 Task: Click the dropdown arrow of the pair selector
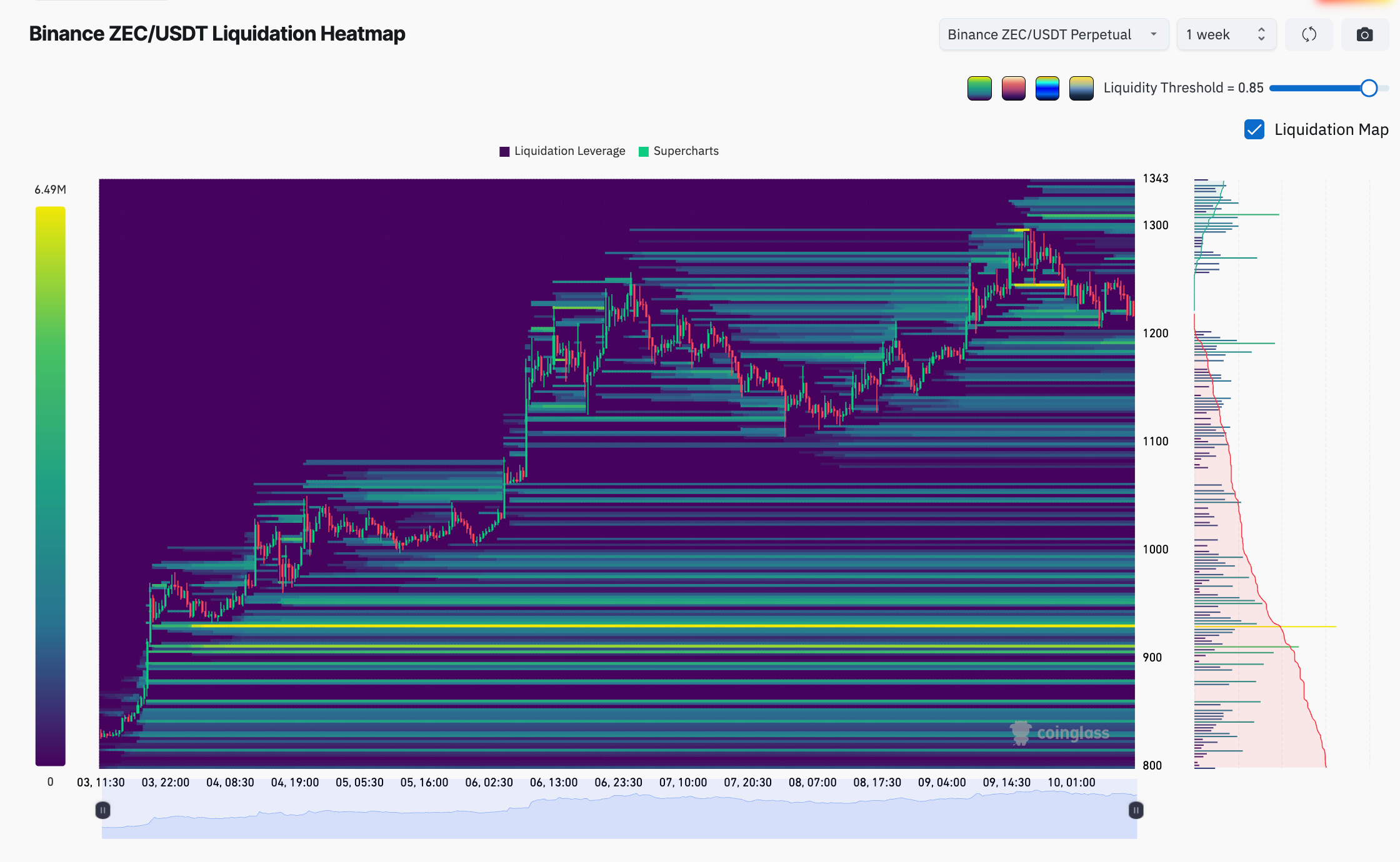click(1154, 34)
